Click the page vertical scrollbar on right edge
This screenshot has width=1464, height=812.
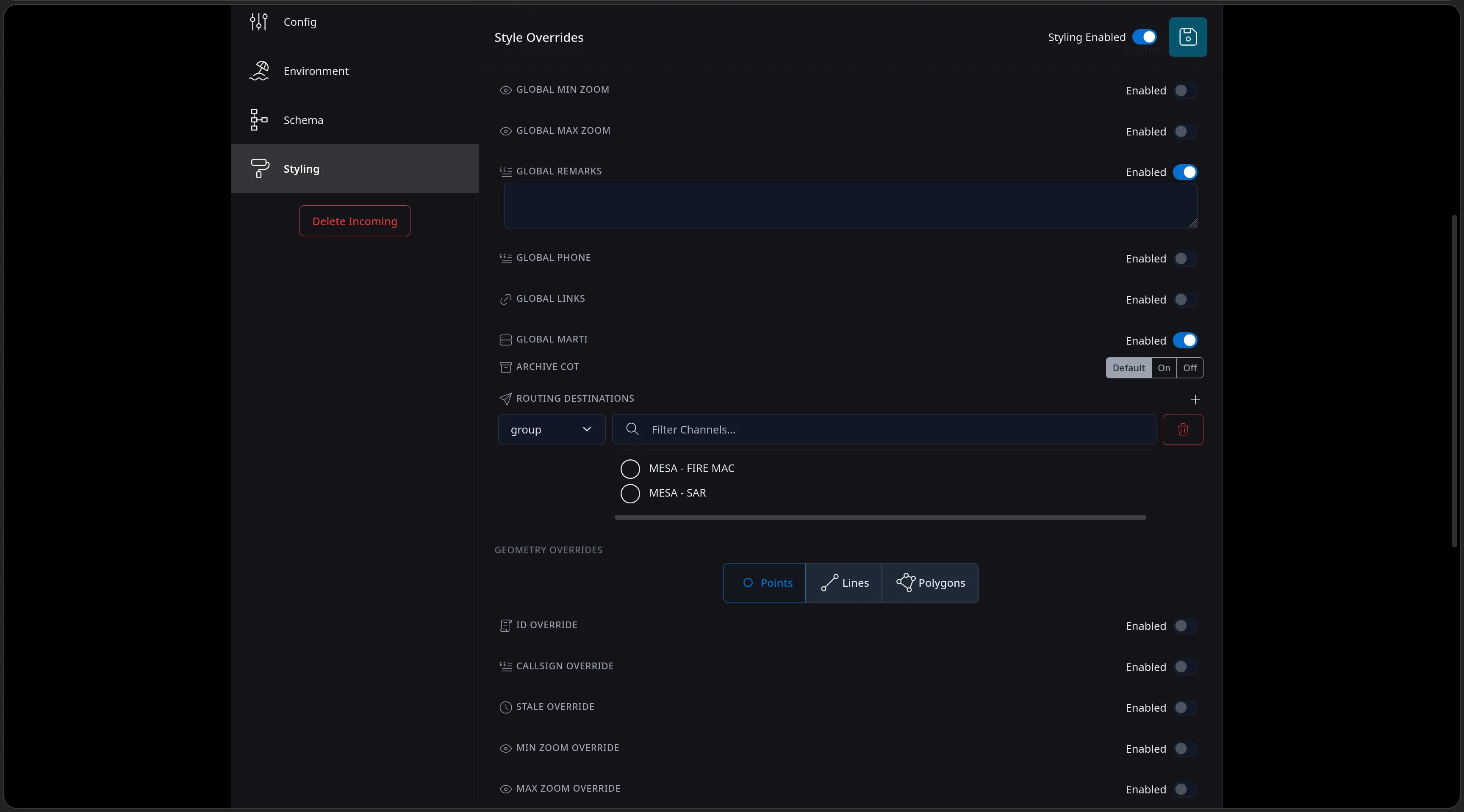point(1454,381)
